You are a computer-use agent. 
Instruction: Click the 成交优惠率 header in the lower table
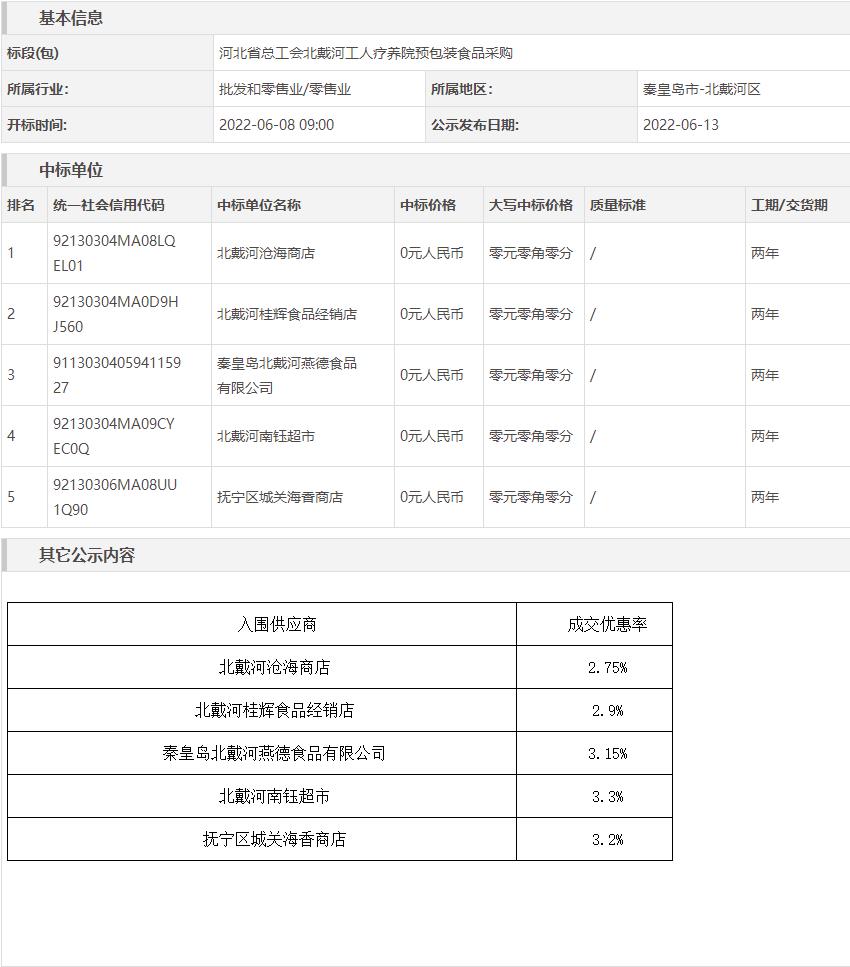pos(607,624)
